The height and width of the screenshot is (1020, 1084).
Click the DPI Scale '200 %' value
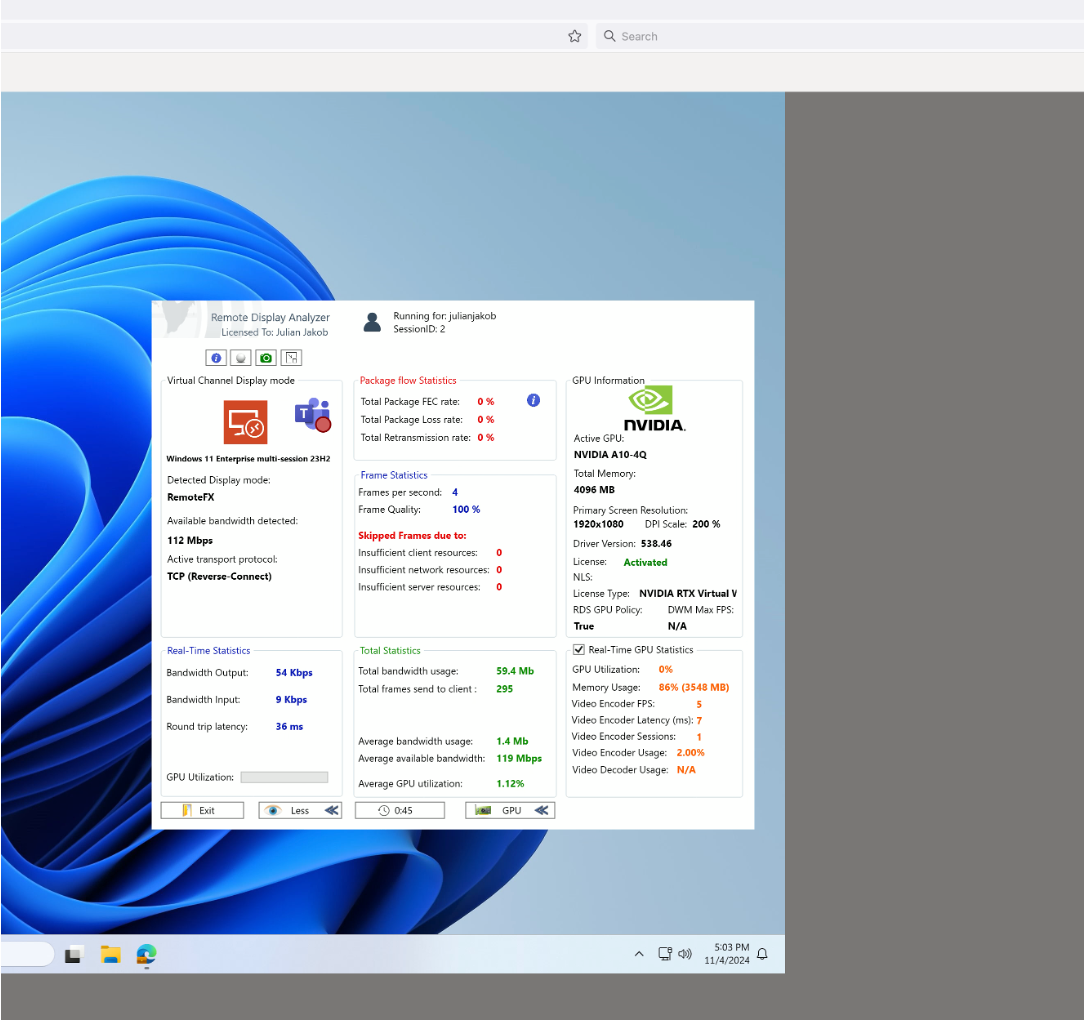(706, 524)
